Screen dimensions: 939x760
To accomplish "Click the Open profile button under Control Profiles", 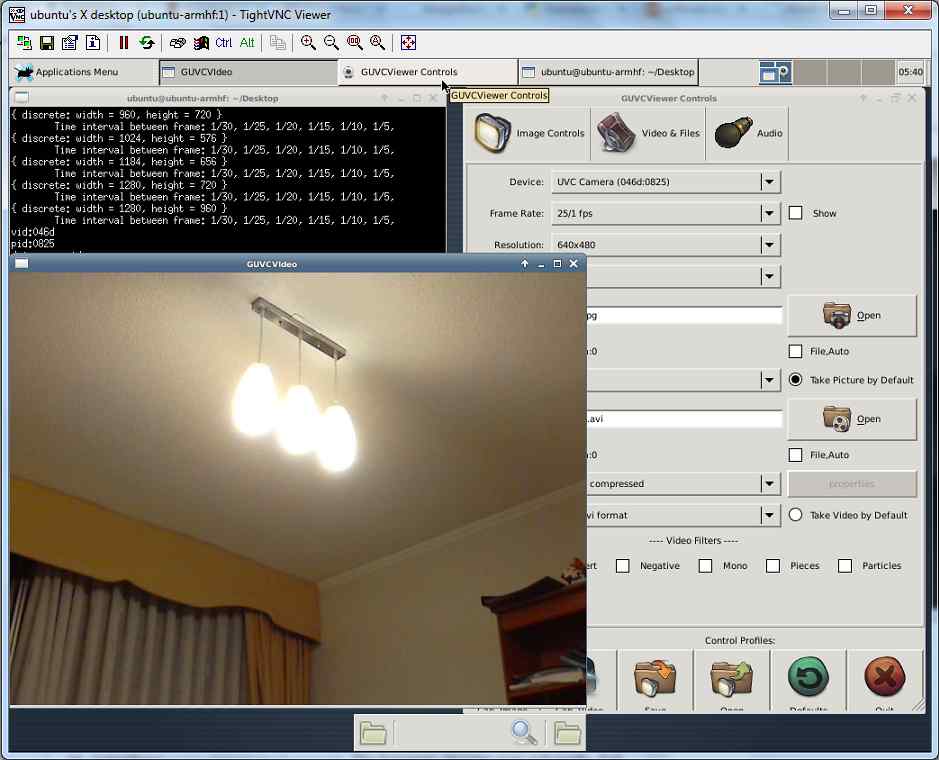I will click(x=731, y=681).
